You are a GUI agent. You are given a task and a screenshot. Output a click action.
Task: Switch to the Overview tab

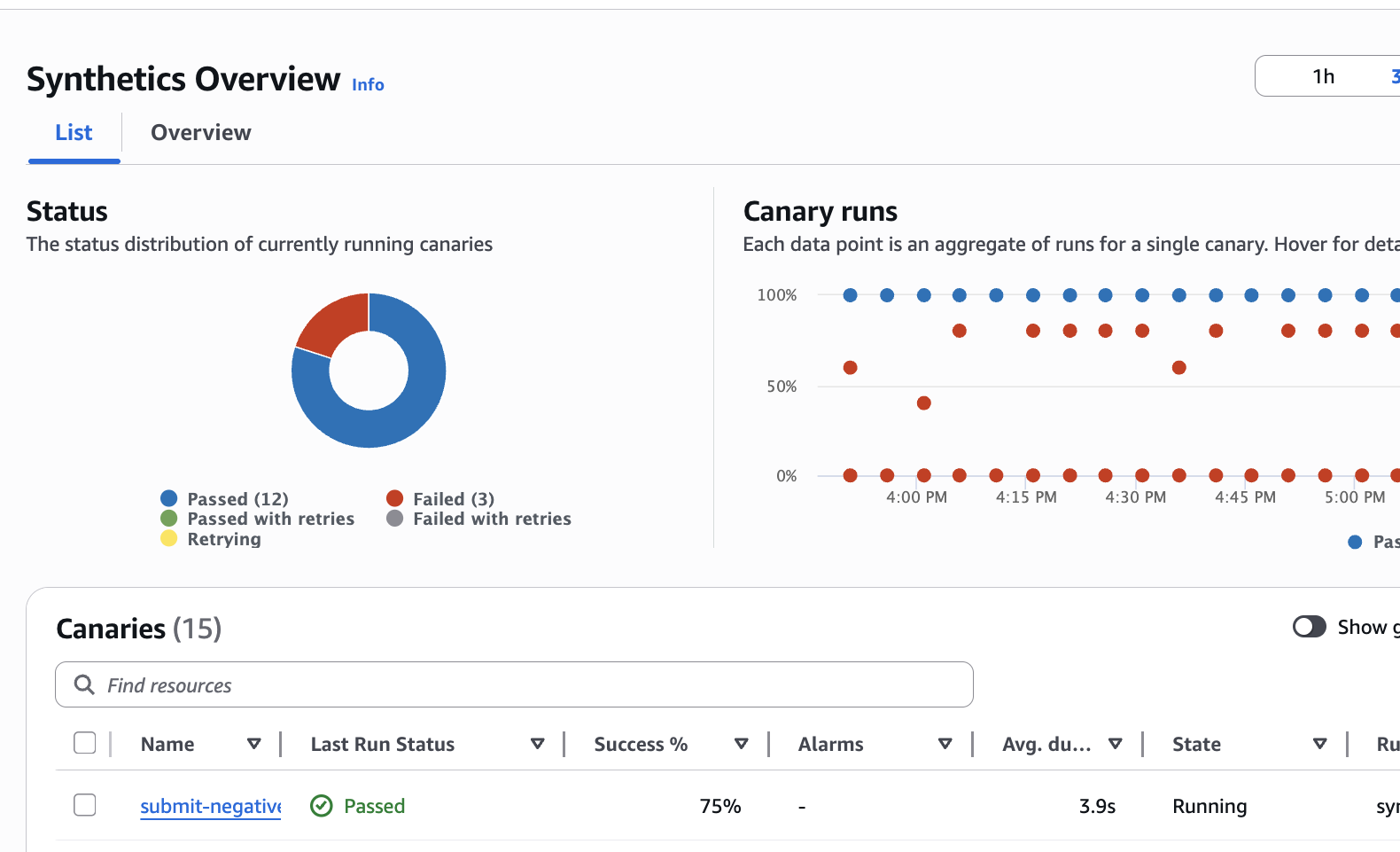pos(201,133)
